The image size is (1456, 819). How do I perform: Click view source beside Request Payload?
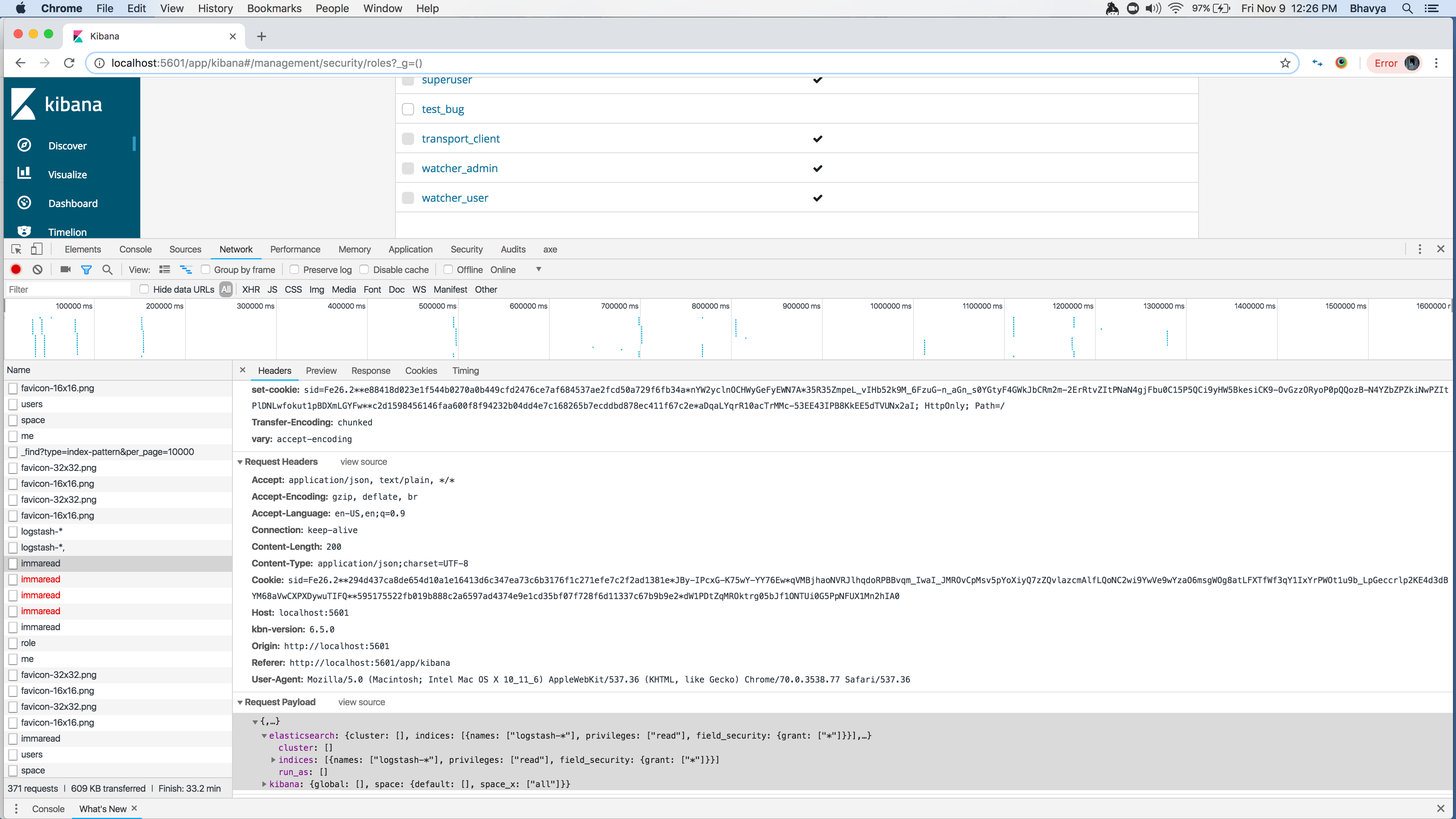362,702
